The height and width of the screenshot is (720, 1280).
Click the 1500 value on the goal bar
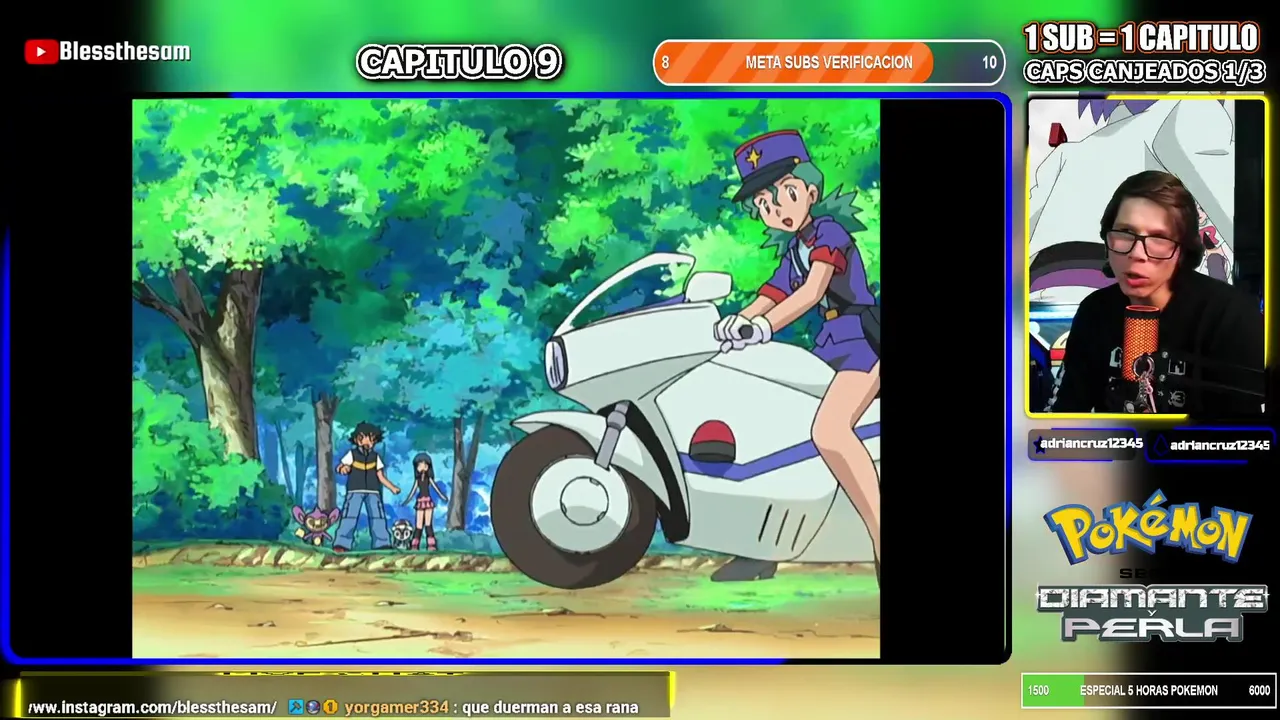[1038, 691]
